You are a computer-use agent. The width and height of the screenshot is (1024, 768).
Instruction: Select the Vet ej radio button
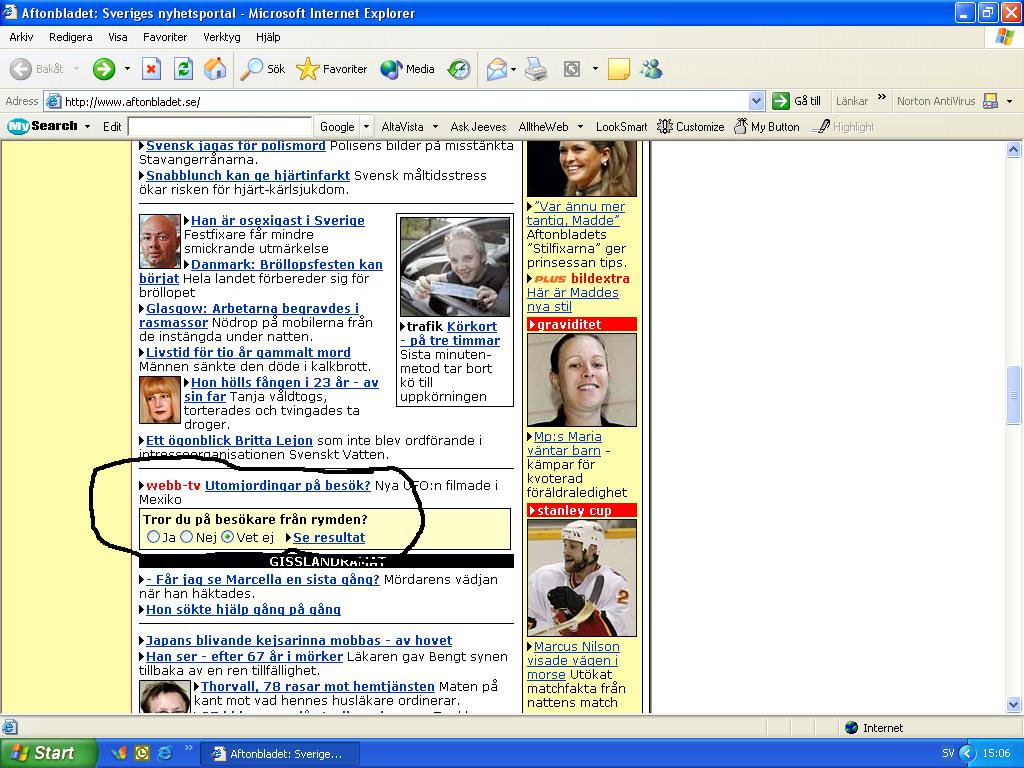(227, 537)
